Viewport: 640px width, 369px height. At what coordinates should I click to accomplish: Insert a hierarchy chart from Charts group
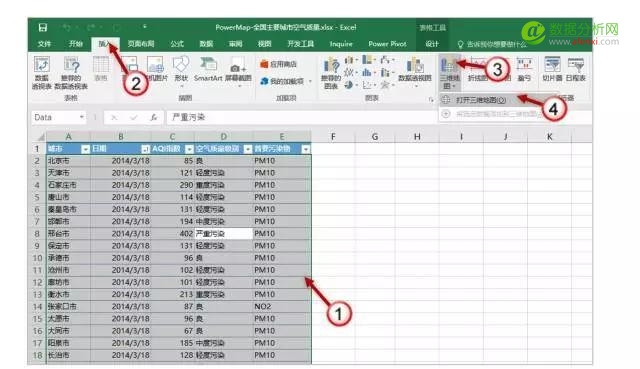(x=368, y=60)
